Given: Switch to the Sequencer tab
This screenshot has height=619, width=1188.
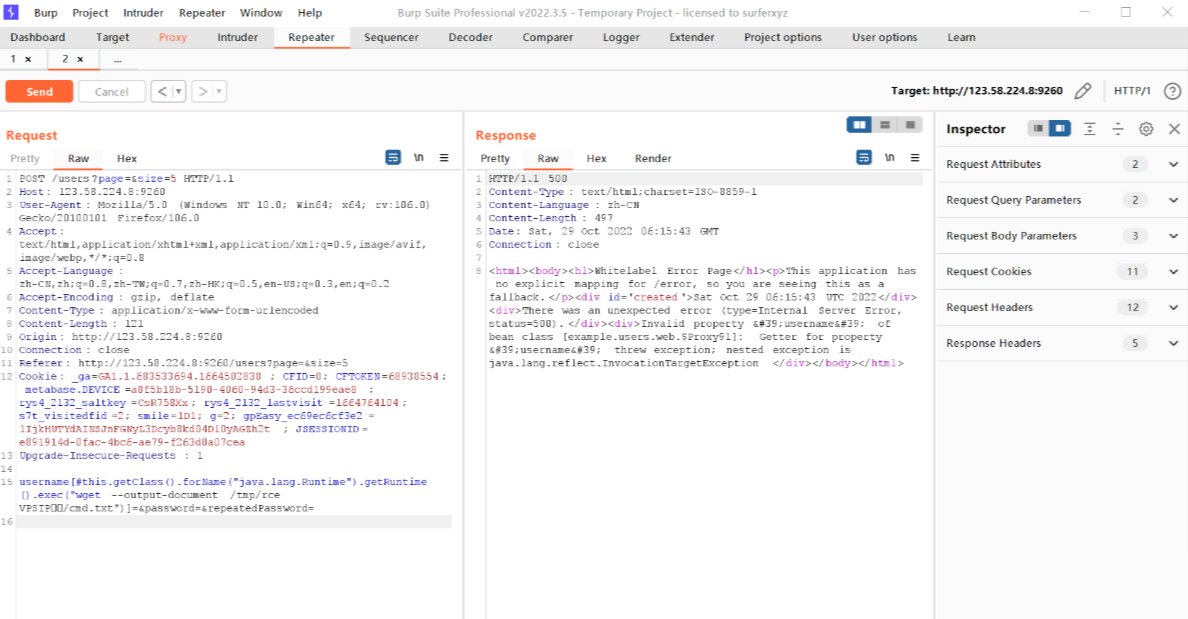Looking at the screenshot, I should point(391,37).
